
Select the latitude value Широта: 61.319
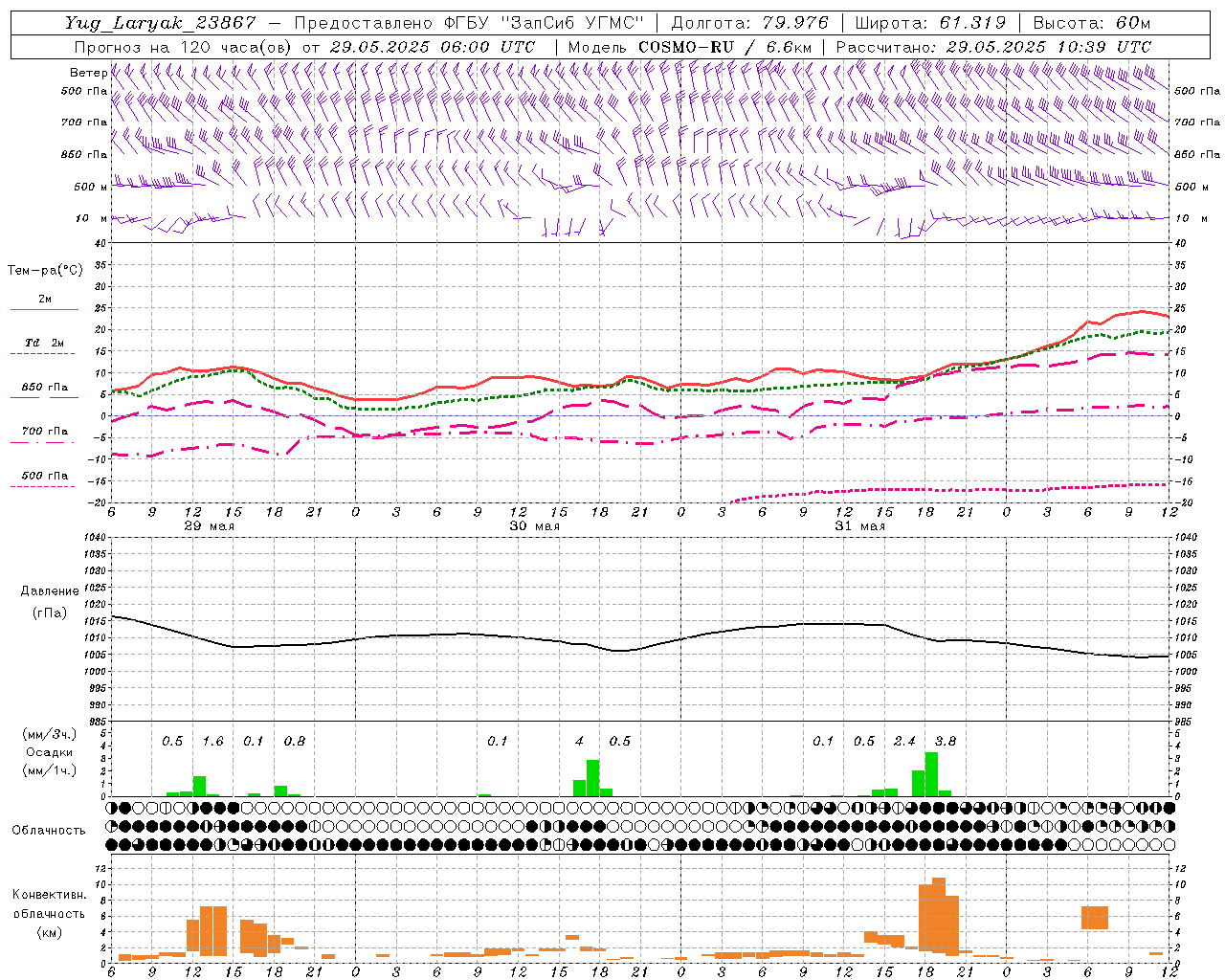(x=930, y=23)
